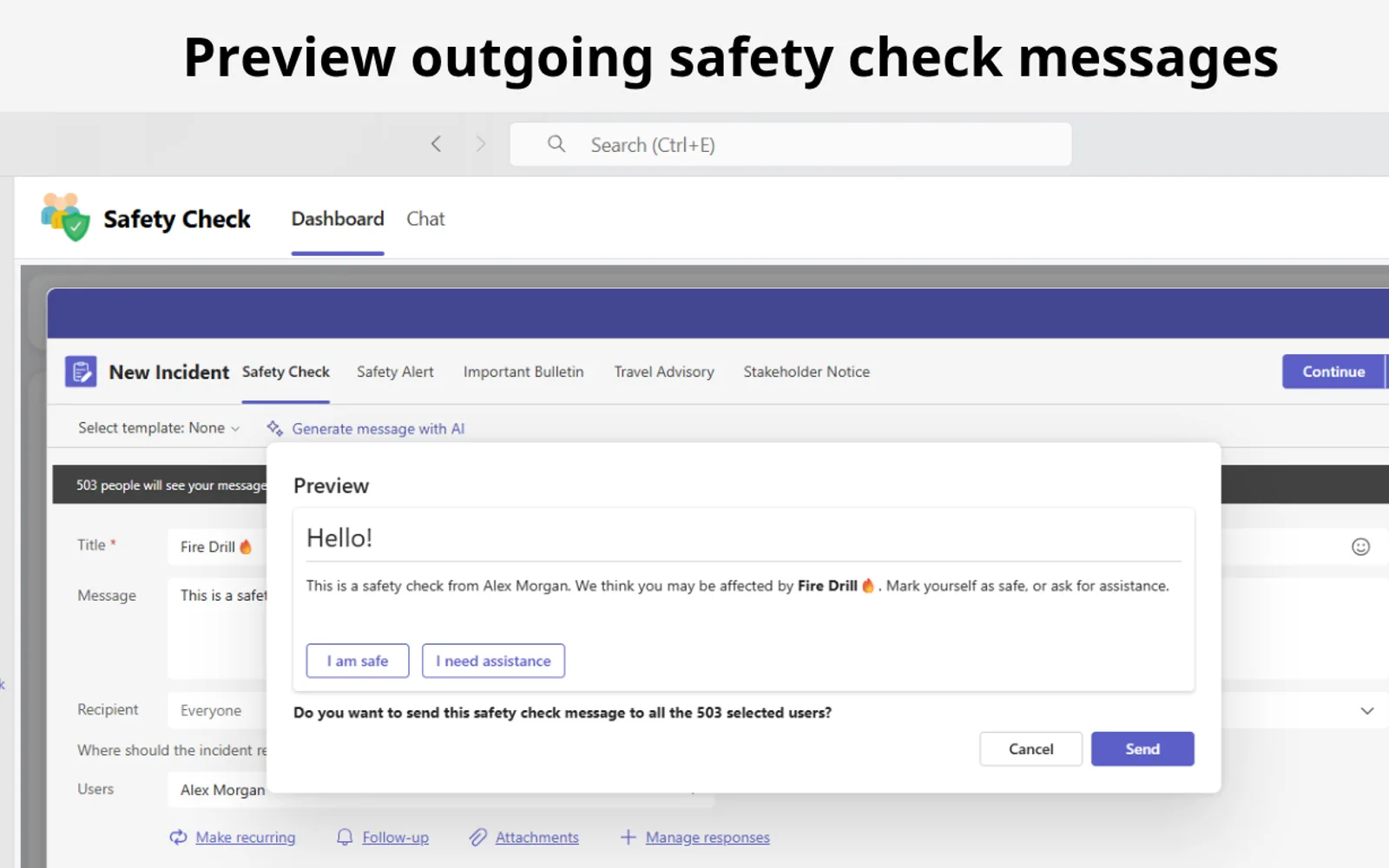This screenshot has width=1389, height=868.
Task: Click the Safety Check app logo
Action: pyautogui.click(x=65, y=217)
